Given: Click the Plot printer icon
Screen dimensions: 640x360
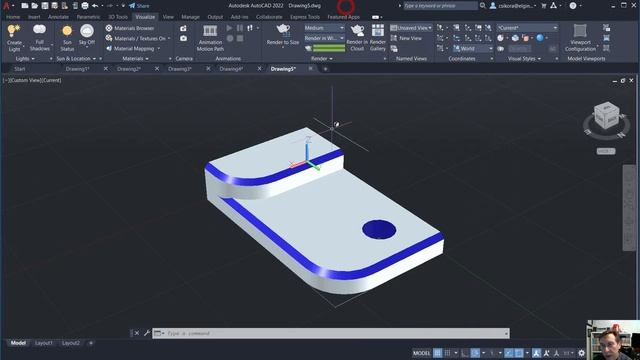Looking at the screenshot, I should tap(85, 6).
